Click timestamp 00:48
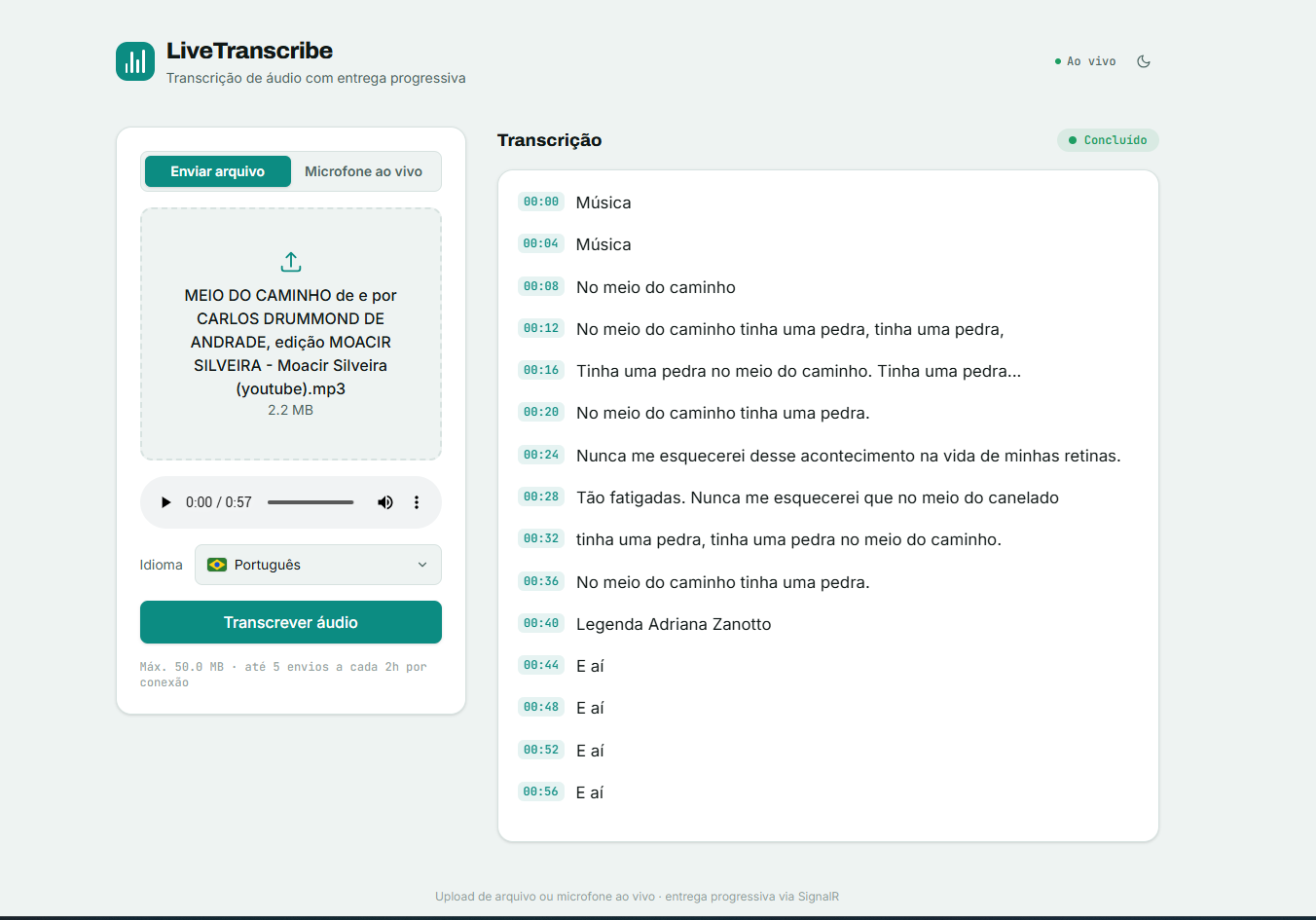Viewport: 1316px width, 920px height. (x=541, y=707)
